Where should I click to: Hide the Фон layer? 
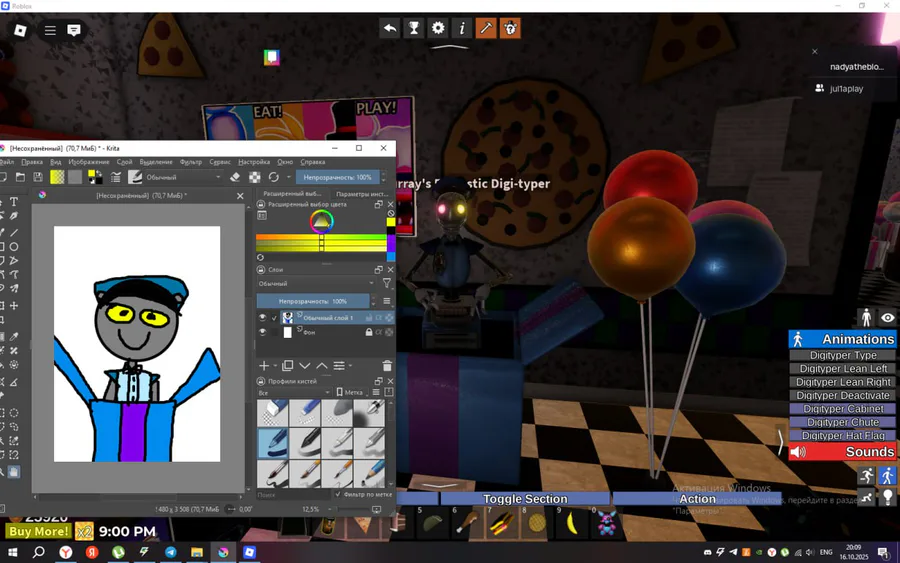262,332
